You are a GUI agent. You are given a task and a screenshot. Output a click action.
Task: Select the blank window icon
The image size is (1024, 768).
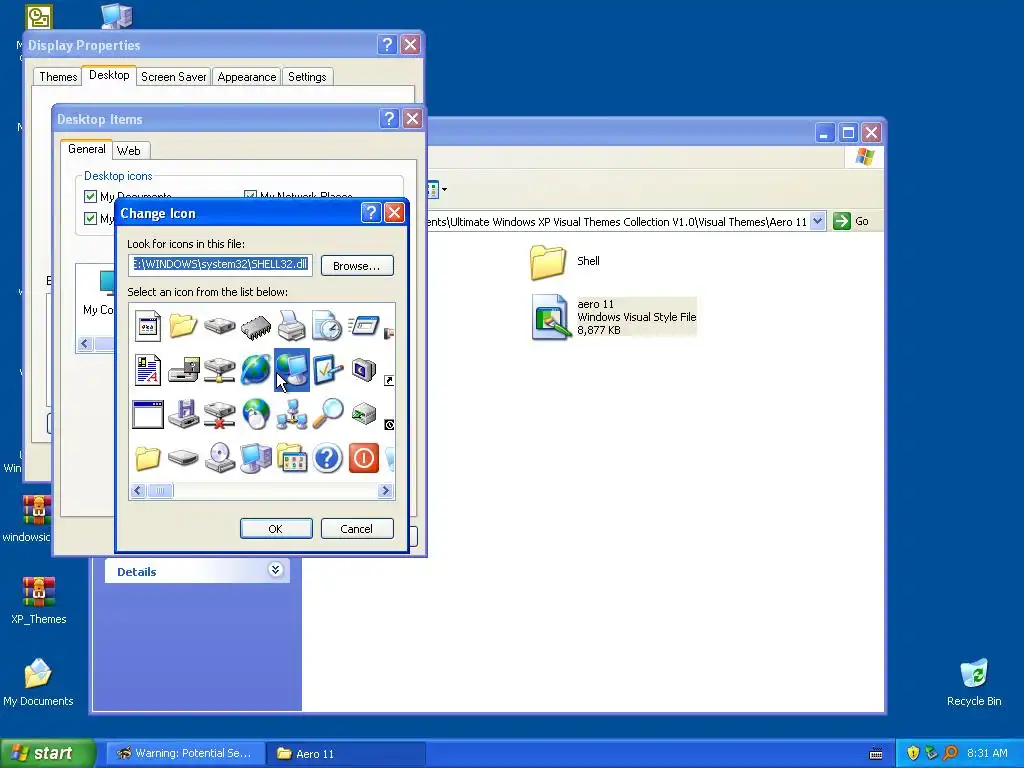[x=148, y=415]
